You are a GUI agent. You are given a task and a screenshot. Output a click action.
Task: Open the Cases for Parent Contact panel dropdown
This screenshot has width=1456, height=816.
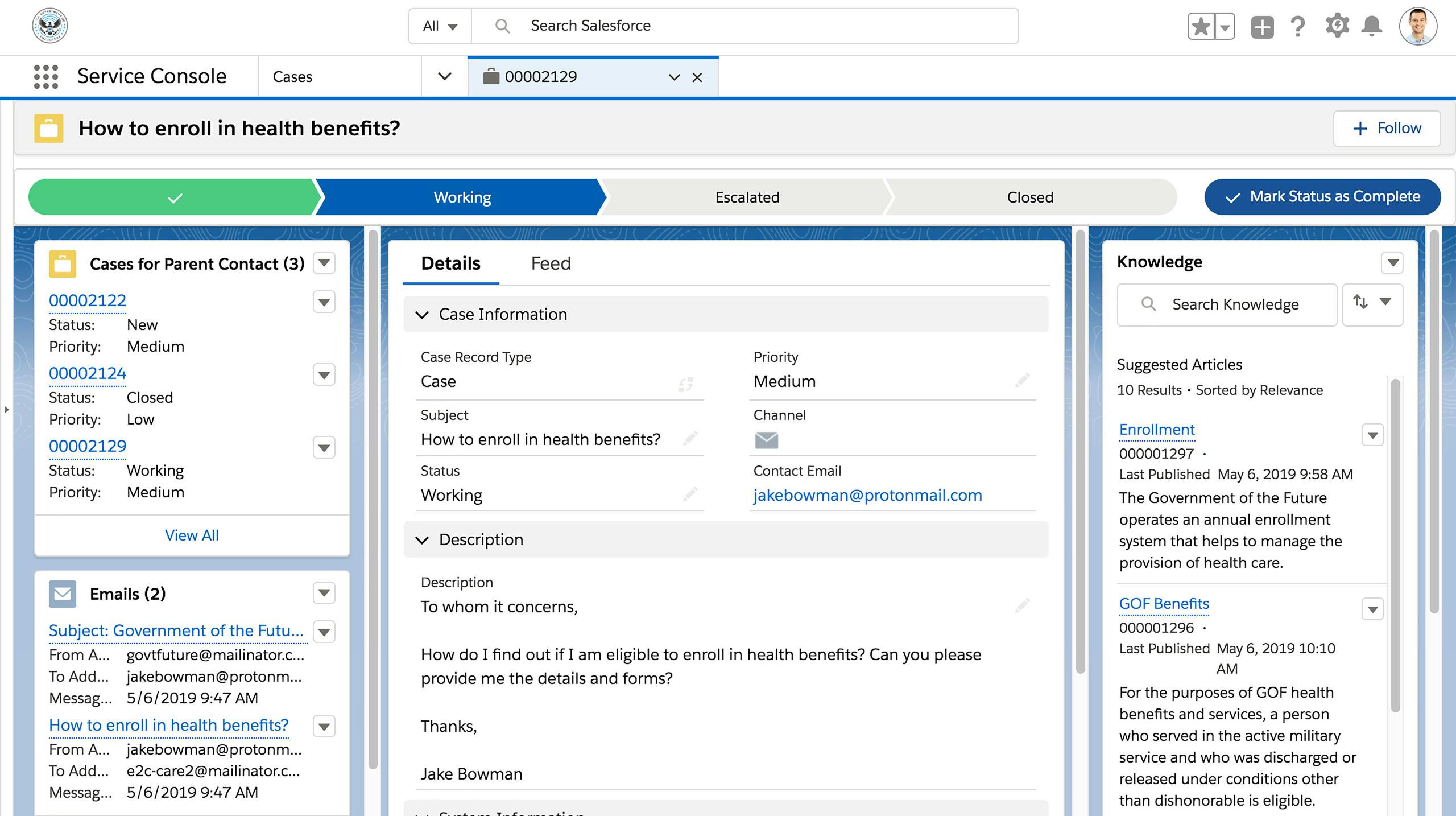pos(324,263)
